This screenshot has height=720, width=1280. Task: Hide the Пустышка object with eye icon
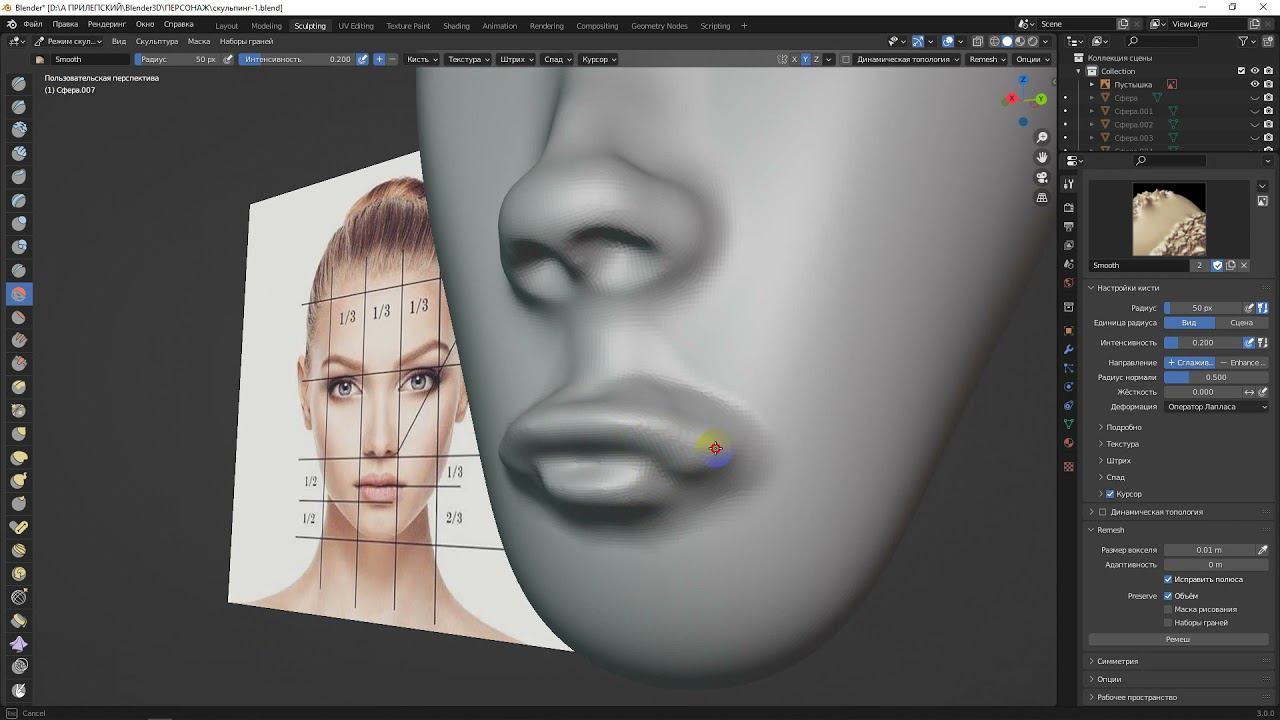coord(1254,85)
